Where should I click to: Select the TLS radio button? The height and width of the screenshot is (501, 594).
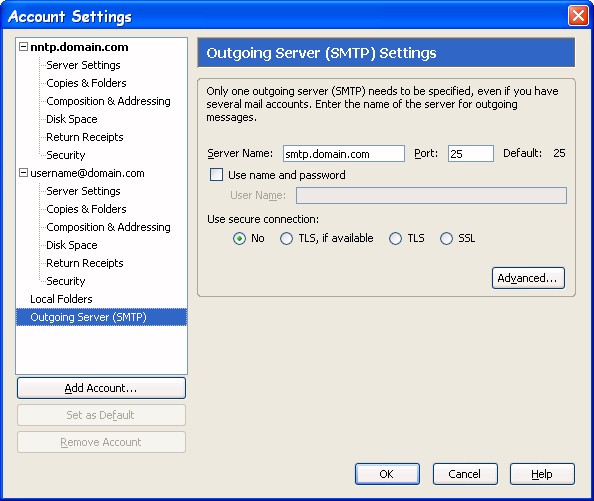click(395, 239)
